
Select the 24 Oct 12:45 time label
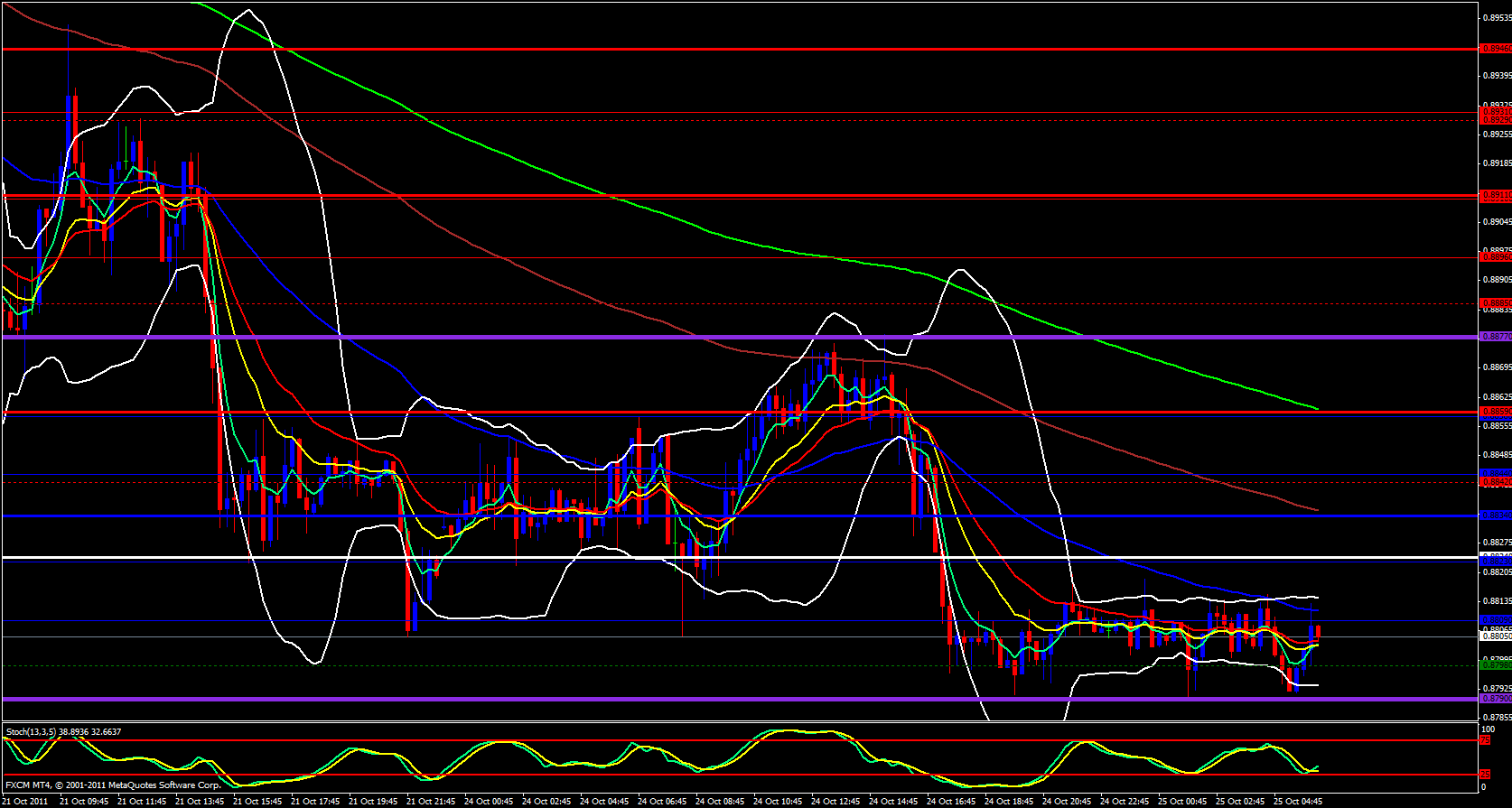pos(835,801)
